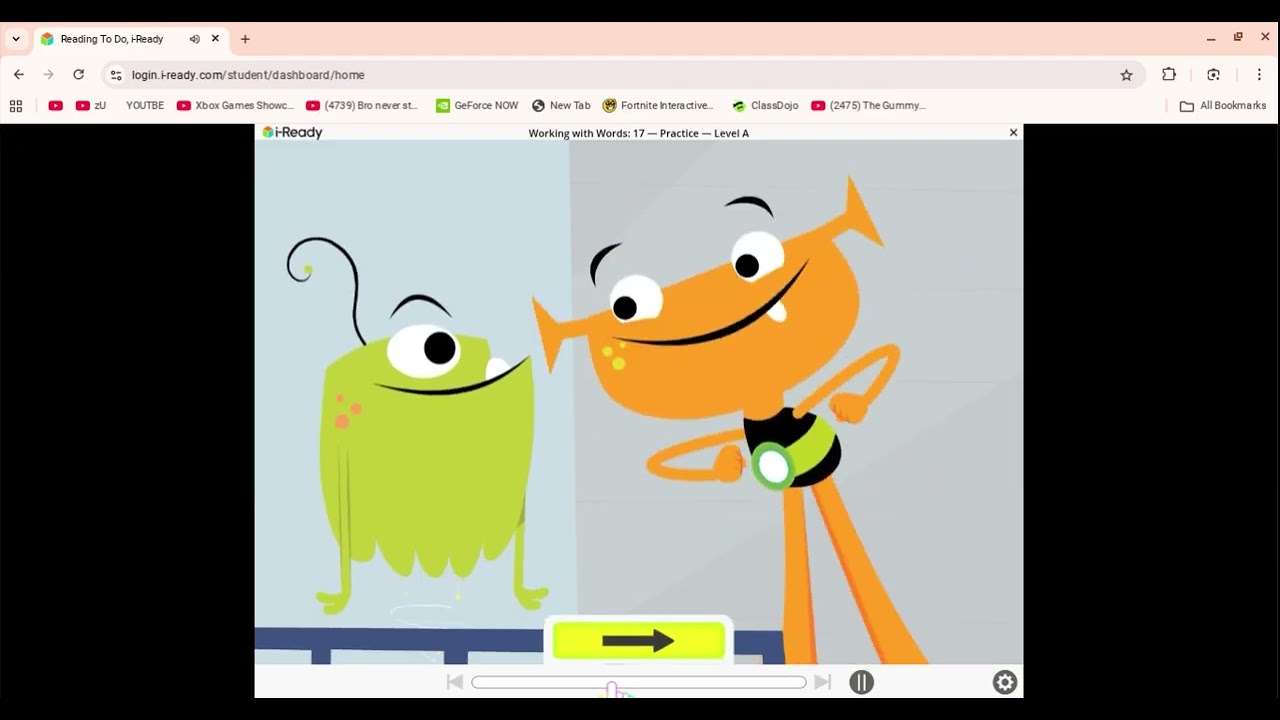Mute the i-Ready tab audio
Viewport: 1280px width, 720px height.
click(x=195, y=39)
